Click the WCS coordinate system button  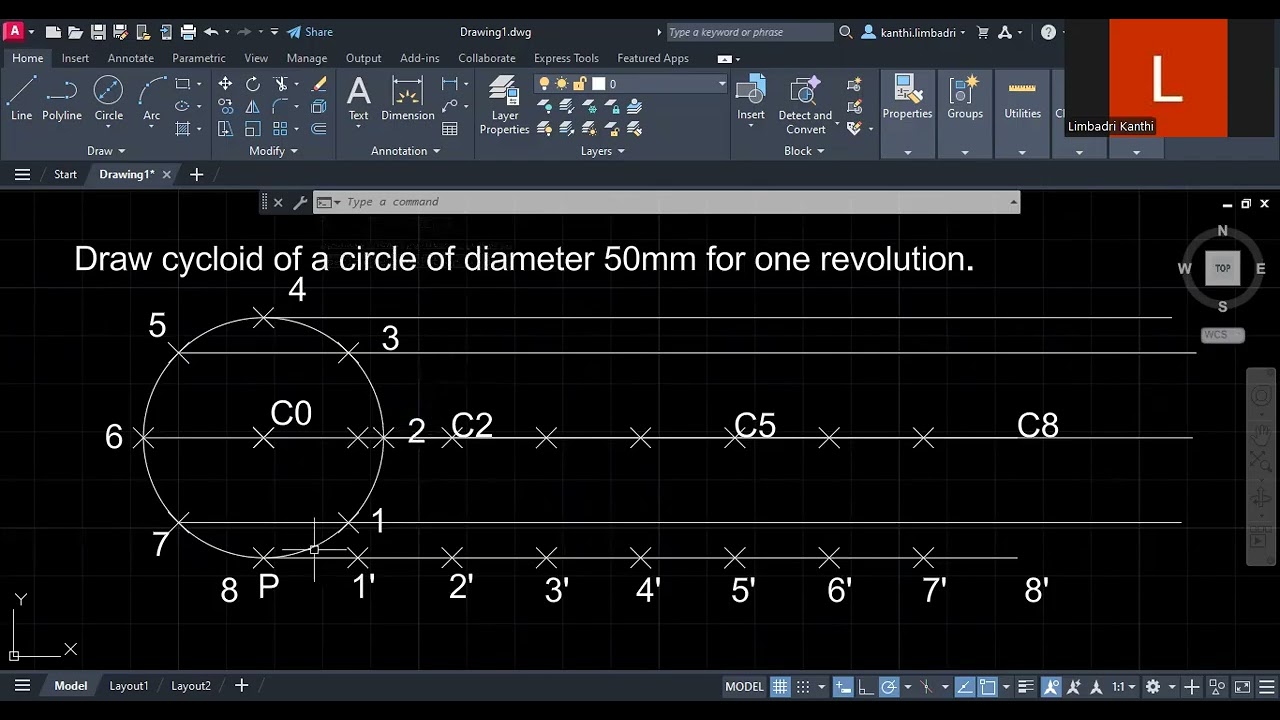[1222, 335]
